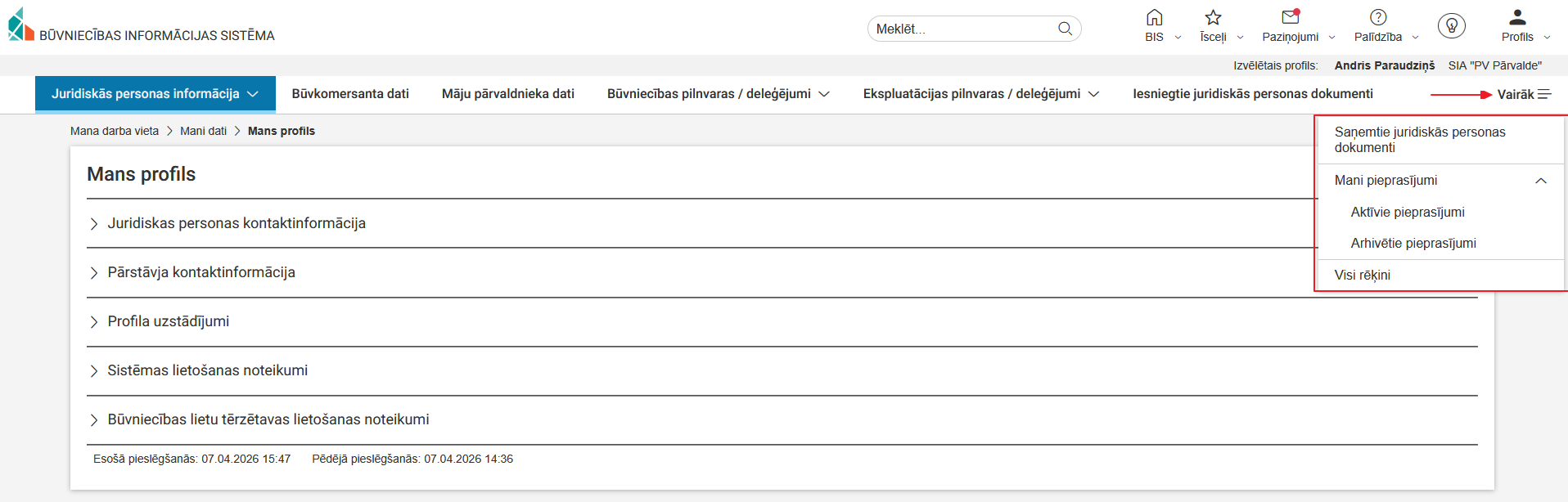This screenshot has height=502, width=1568.
Task: Click into the Meklēt search field
Action: 962,29
